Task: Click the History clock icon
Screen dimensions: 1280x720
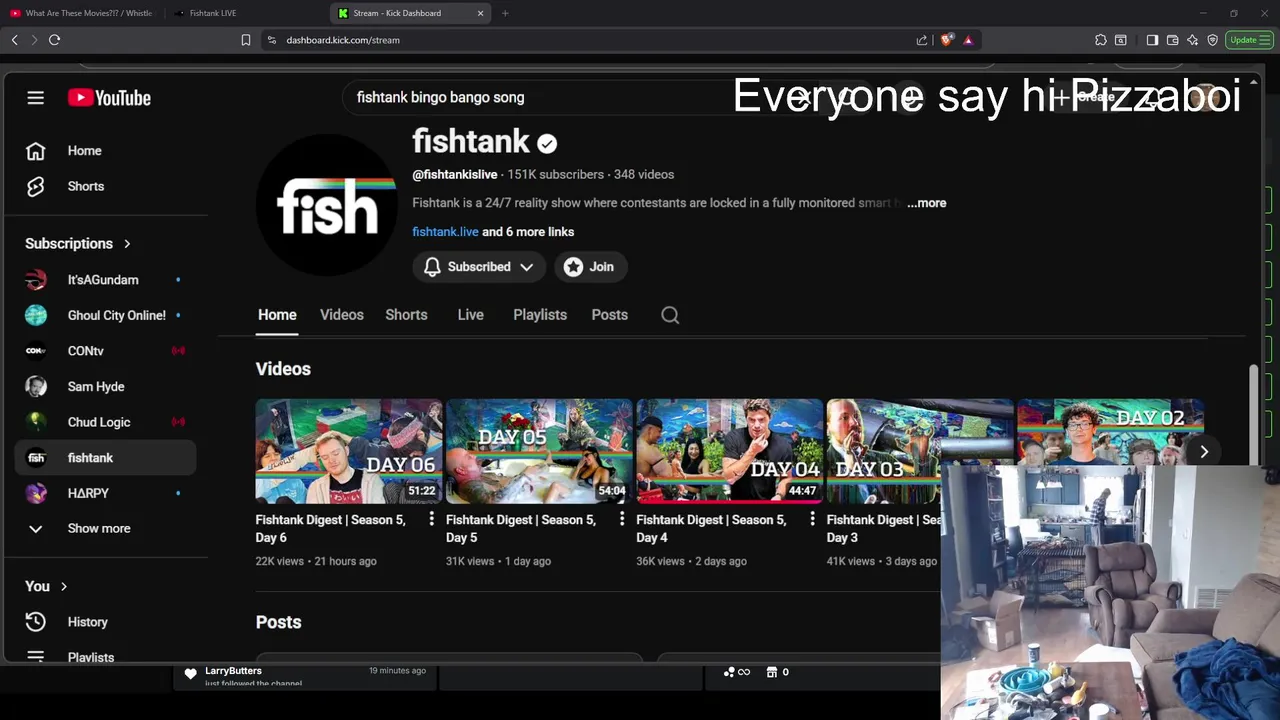Action: point(36,622)
